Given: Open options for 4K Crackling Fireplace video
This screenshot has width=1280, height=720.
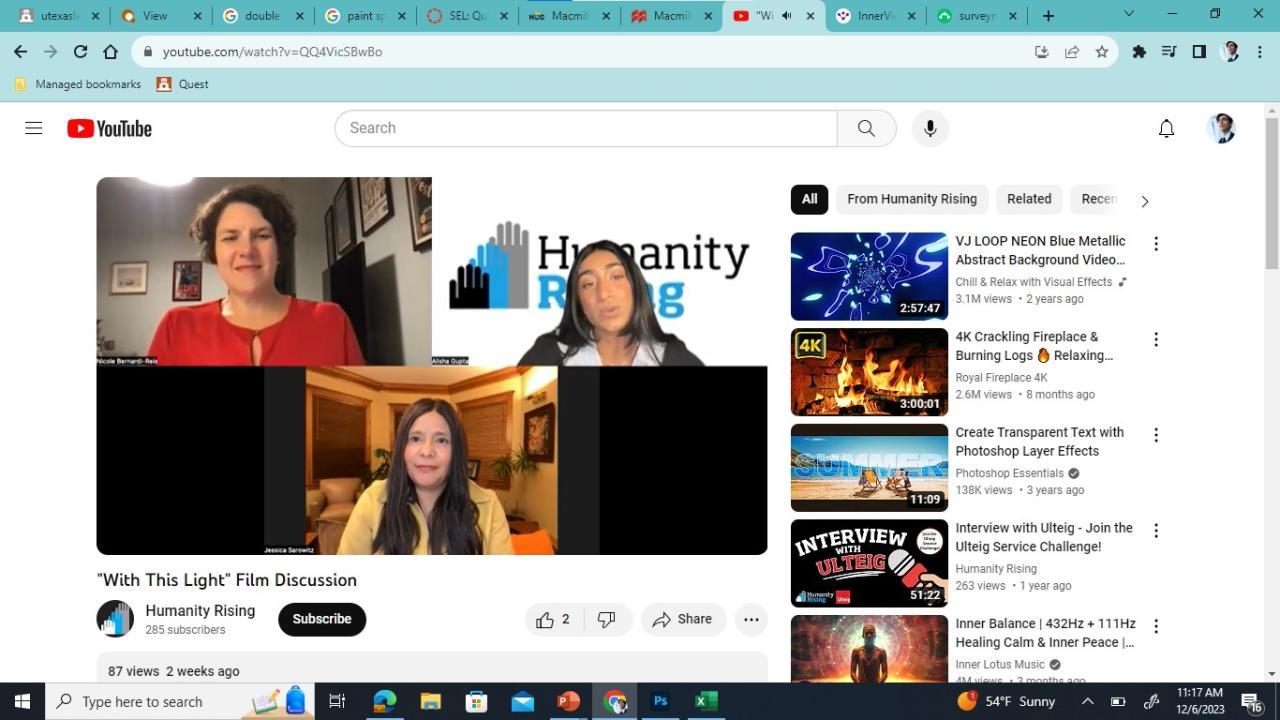Looking at the screenshot, I should coord(1156,340).
